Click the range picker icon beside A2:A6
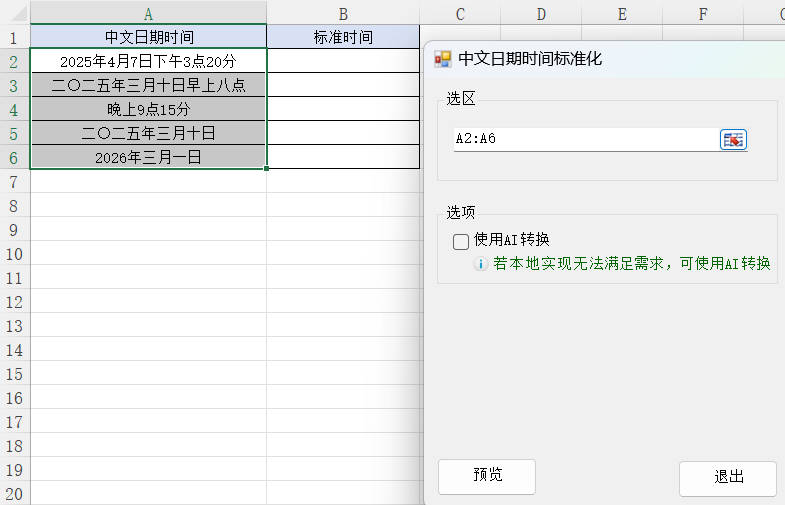The height and width of the screenshot is (505, 785). [x=733, y=139]
